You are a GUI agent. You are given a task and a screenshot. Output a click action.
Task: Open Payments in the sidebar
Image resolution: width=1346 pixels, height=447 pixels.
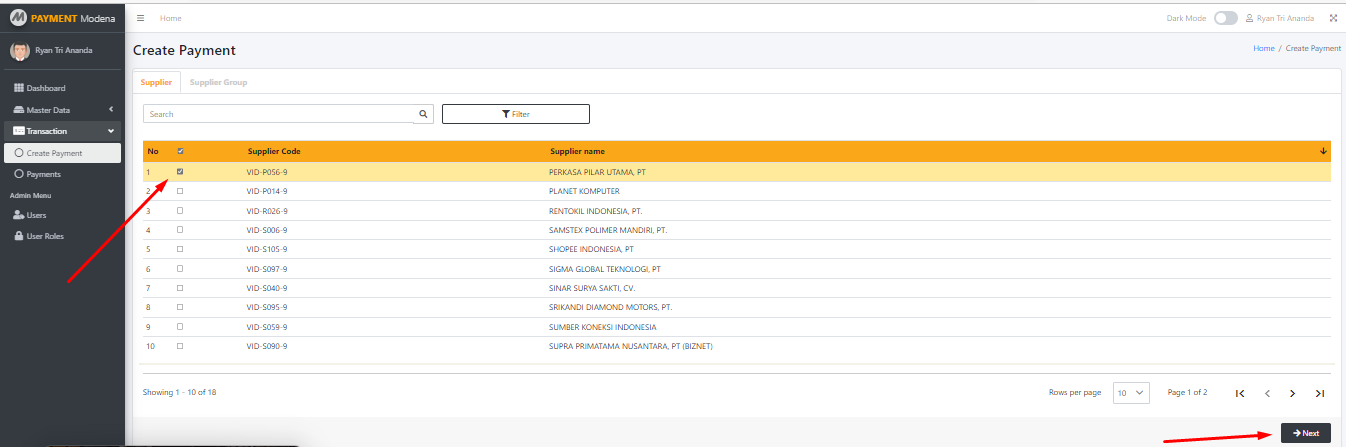[x=43, y=174]
